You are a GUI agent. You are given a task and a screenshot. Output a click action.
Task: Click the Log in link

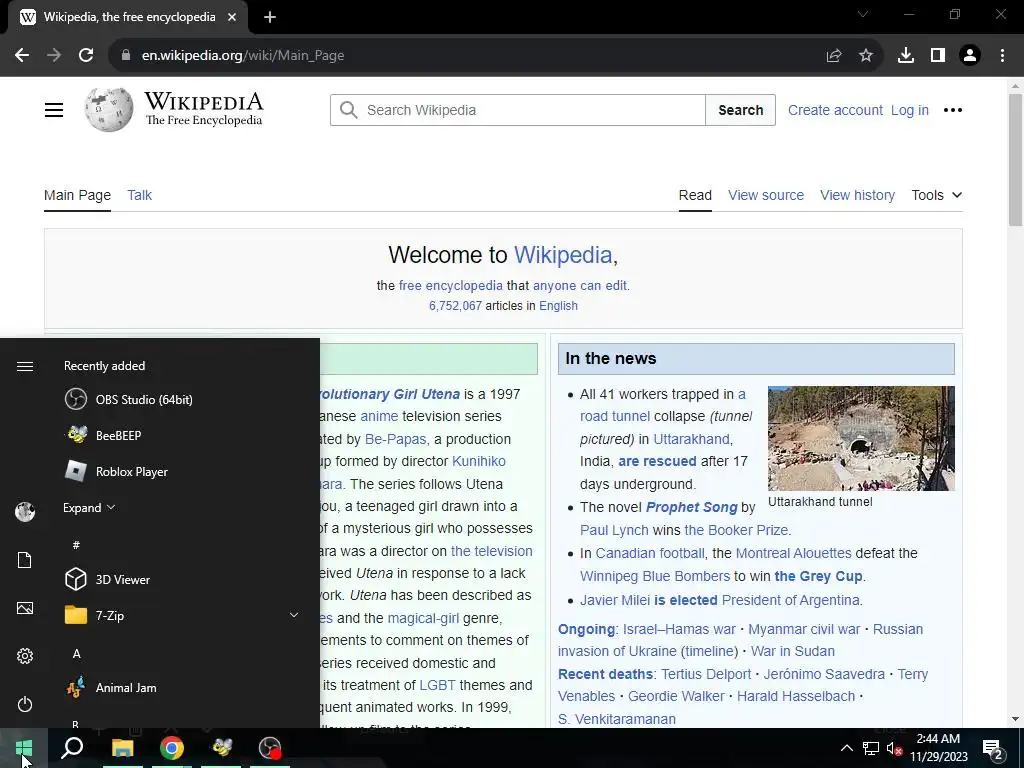pos(909,110)
